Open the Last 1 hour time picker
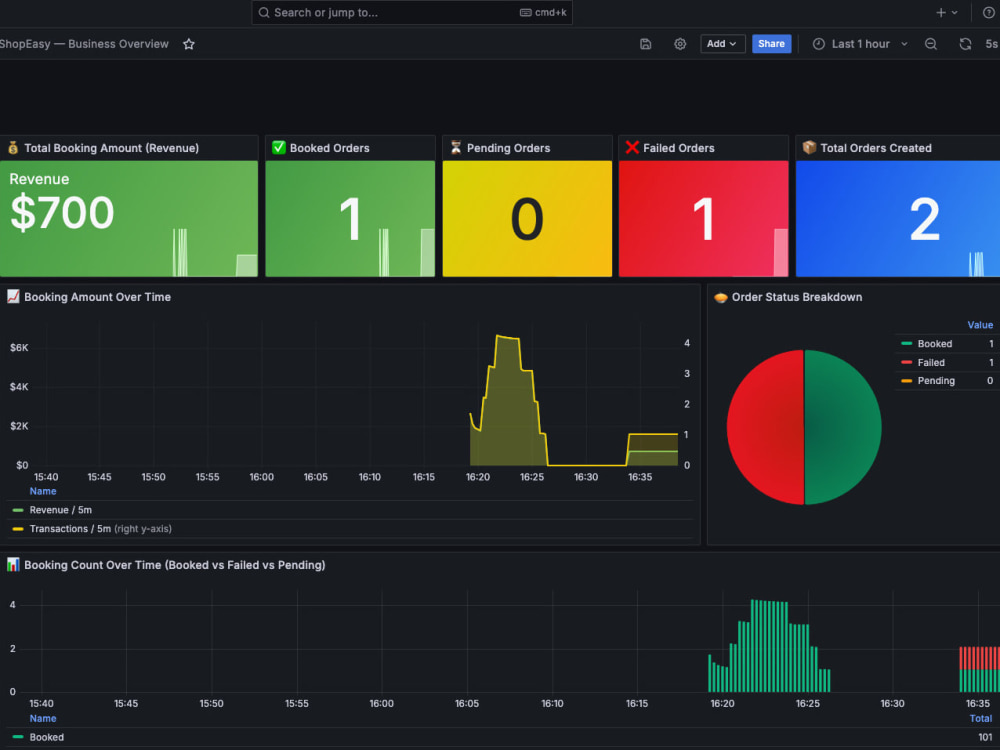 860,44
